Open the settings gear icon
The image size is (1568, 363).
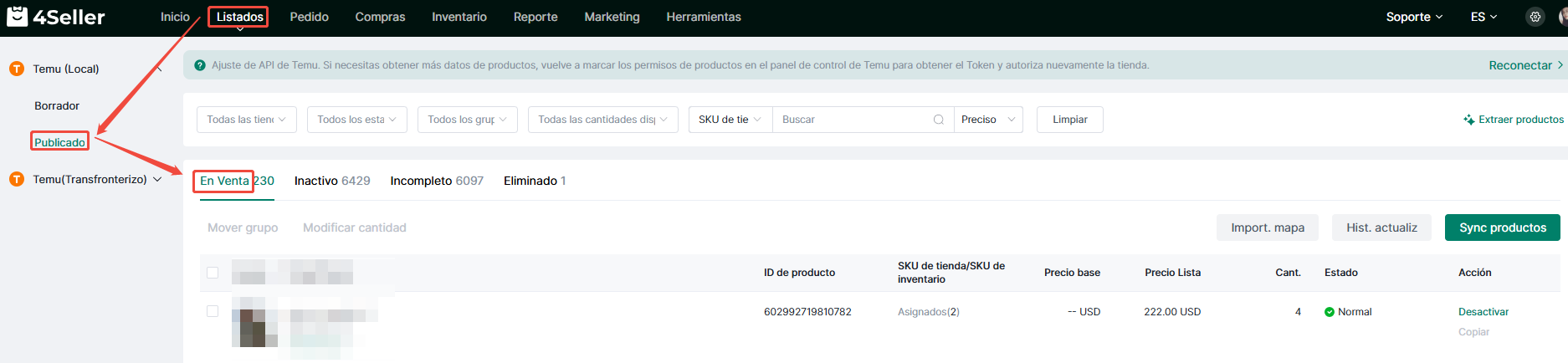[x=1535, y=17]
